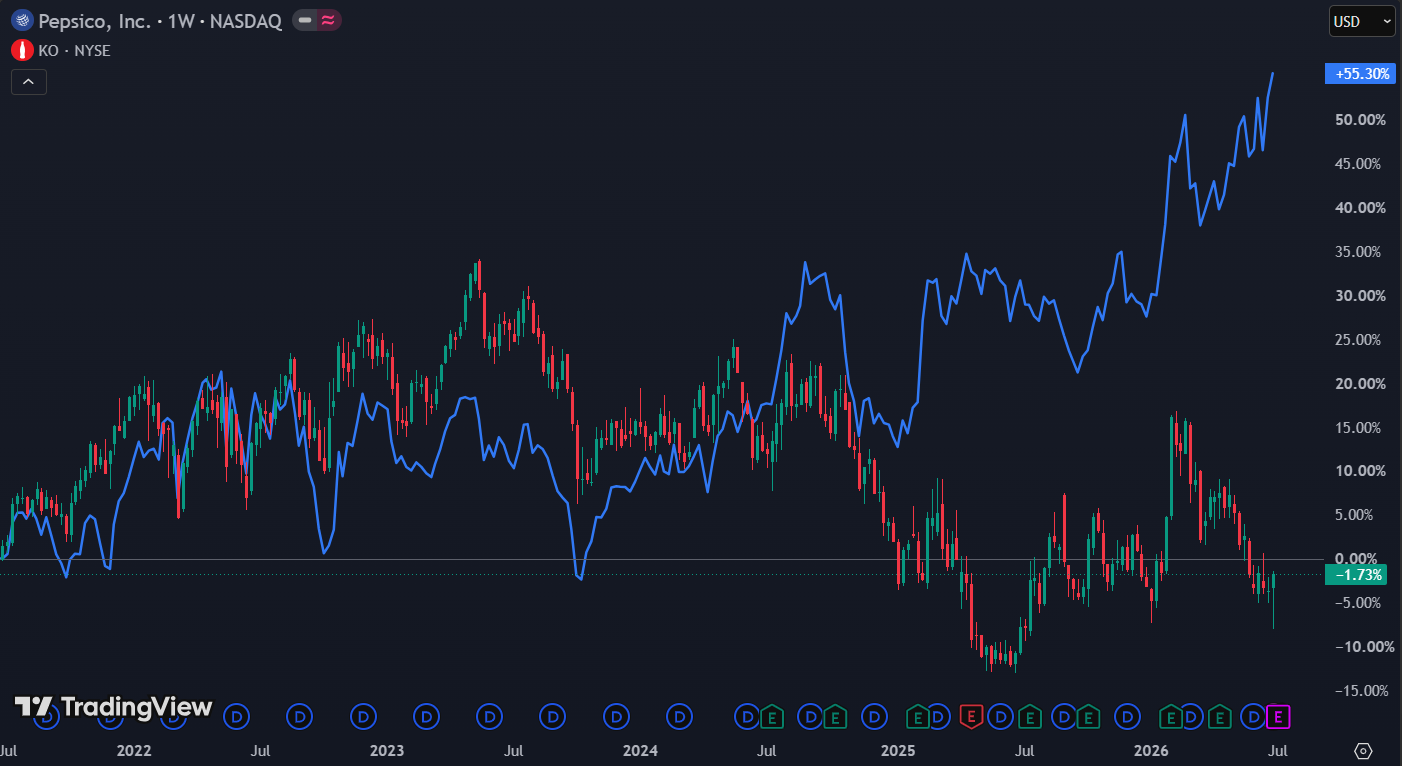Viewport: 1402px width, 766px height.
Task: Click the Pepsico globe logo icon
Action: 22,20
